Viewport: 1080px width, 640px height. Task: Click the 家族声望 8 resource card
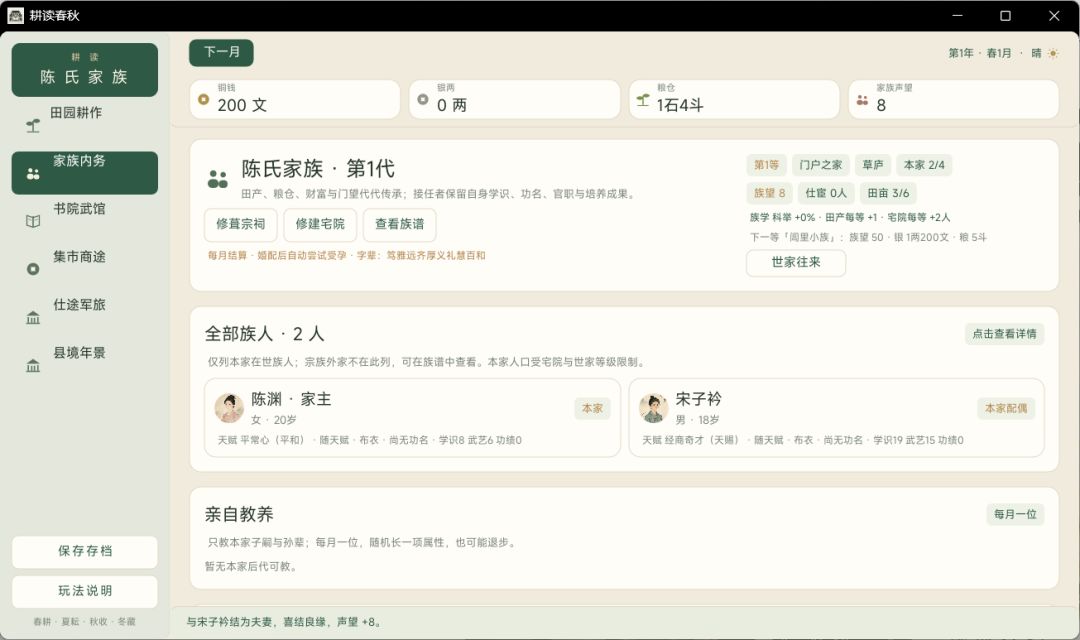click(x=953, y=99)
